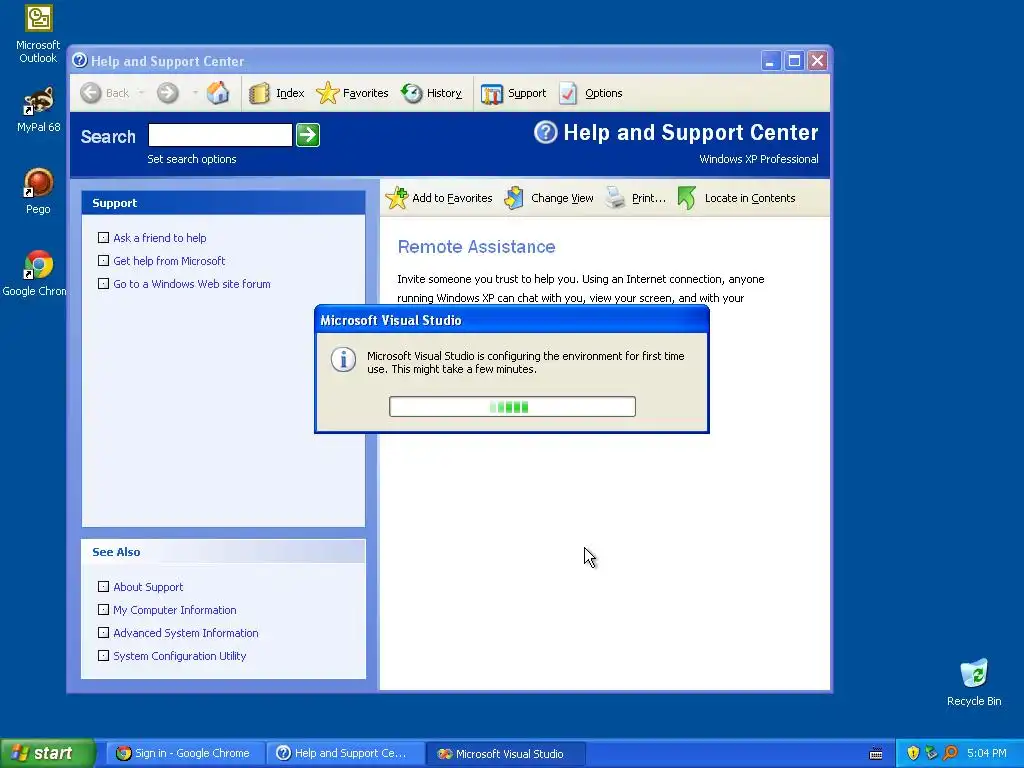
Task: Click the orange magnifier tray icon
Action: (950, 753)
